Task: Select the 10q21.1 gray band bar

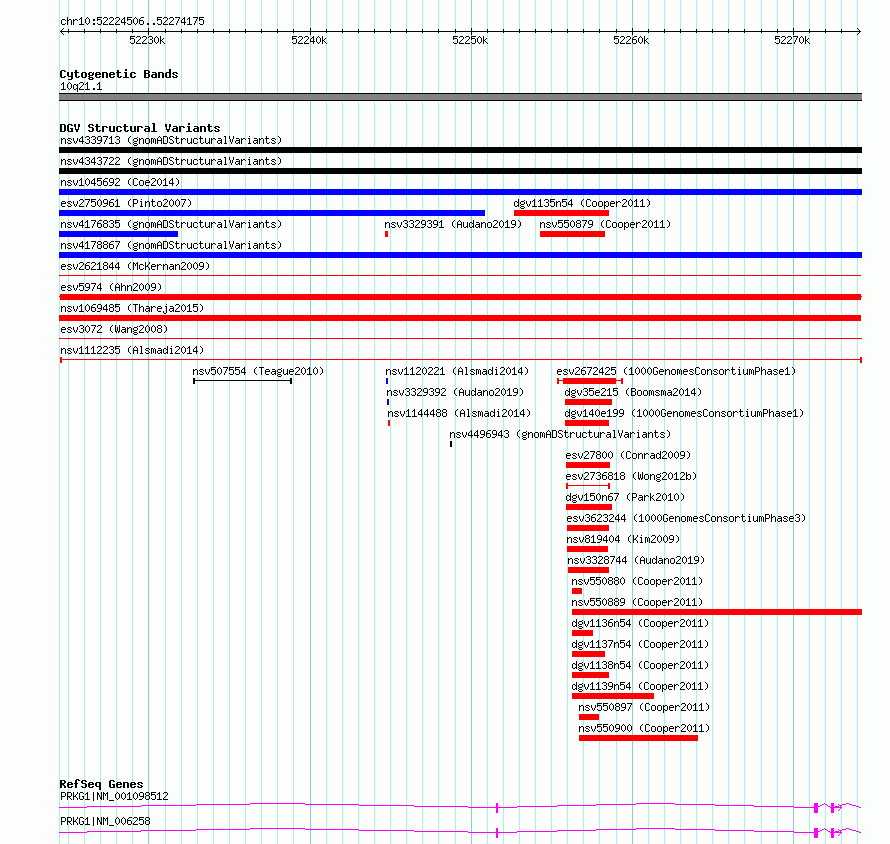Action: [460, 97]
